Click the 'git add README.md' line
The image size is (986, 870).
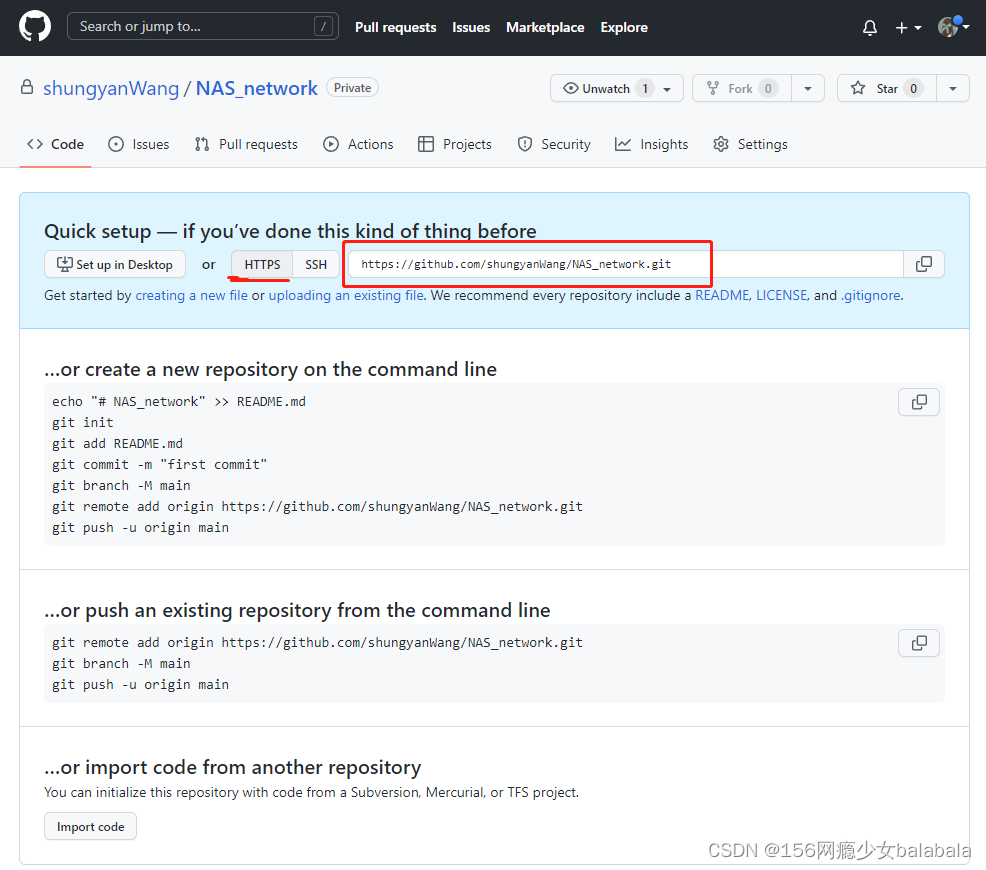[x=117, y=444]
